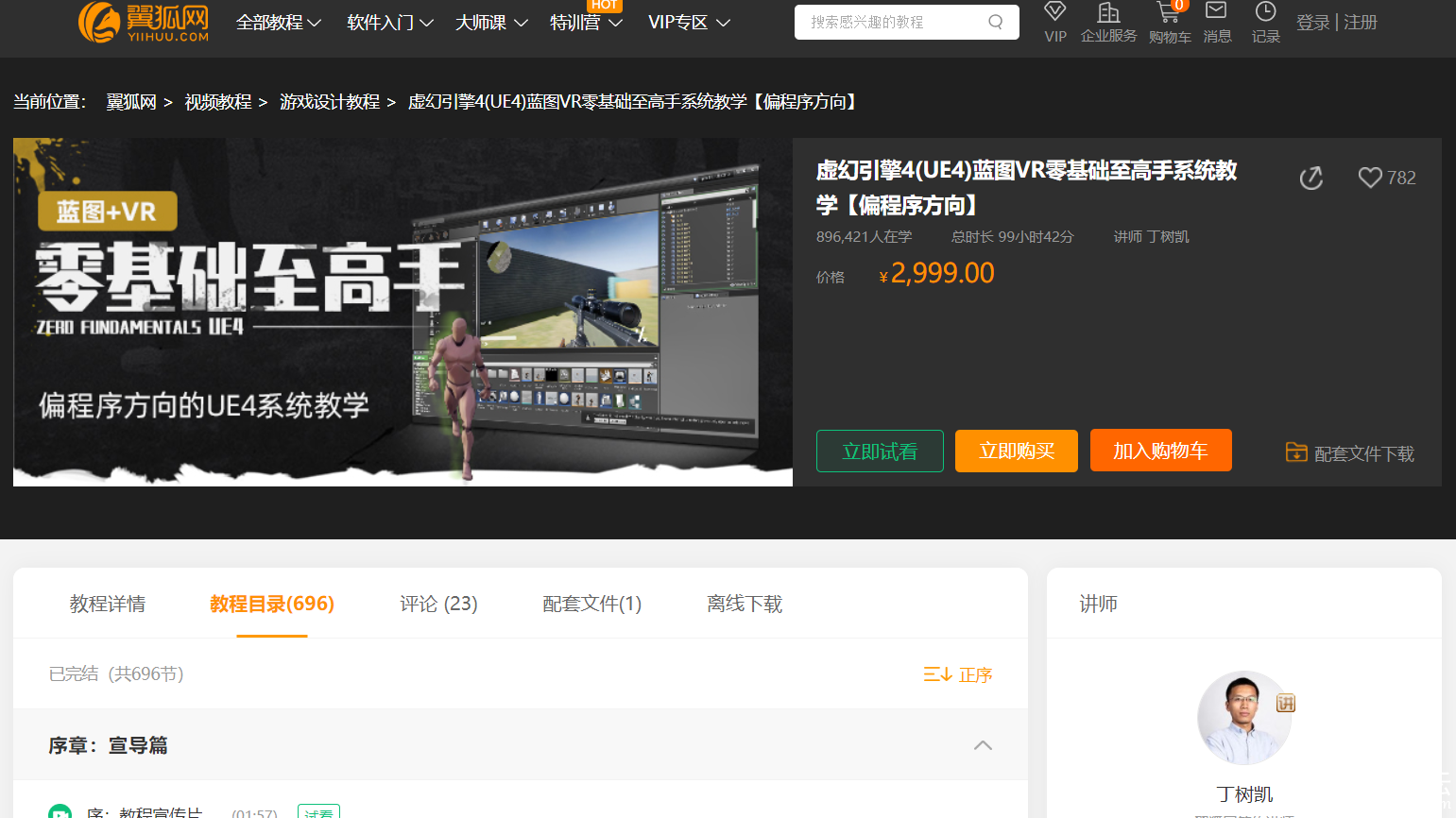Open the 购物车 shopping cart icon
The width and height of the screenshot is (1456, 818).
point(1169,11)
